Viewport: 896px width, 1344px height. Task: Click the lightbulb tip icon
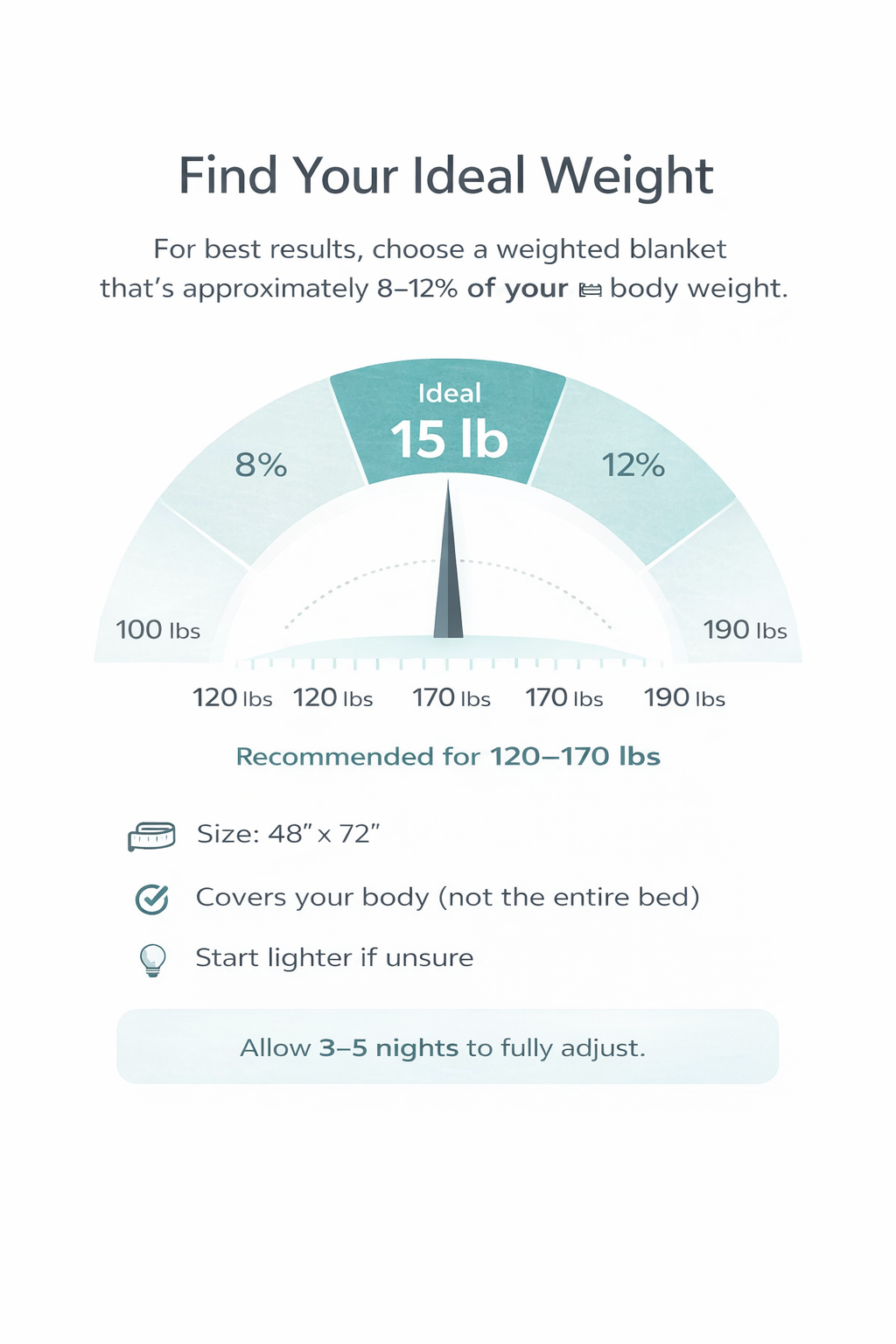coord(152,959)
